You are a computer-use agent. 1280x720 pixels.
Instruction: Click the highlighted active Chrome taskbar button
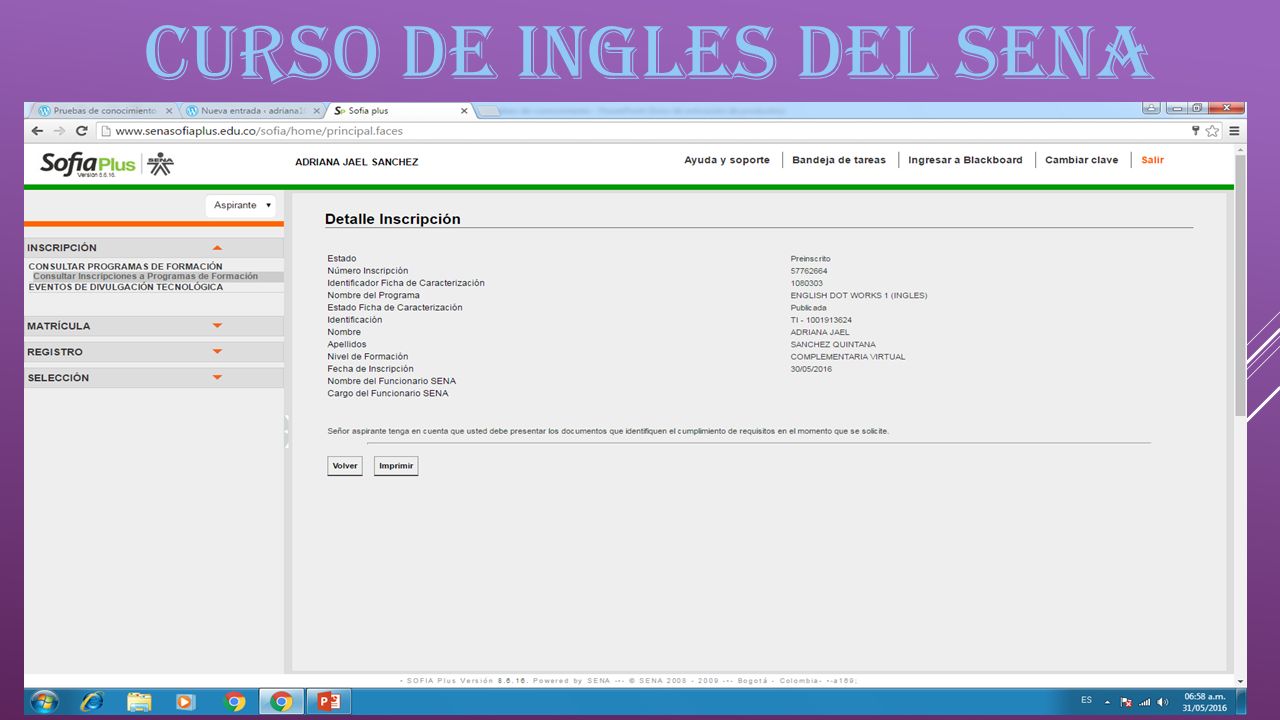281,702
